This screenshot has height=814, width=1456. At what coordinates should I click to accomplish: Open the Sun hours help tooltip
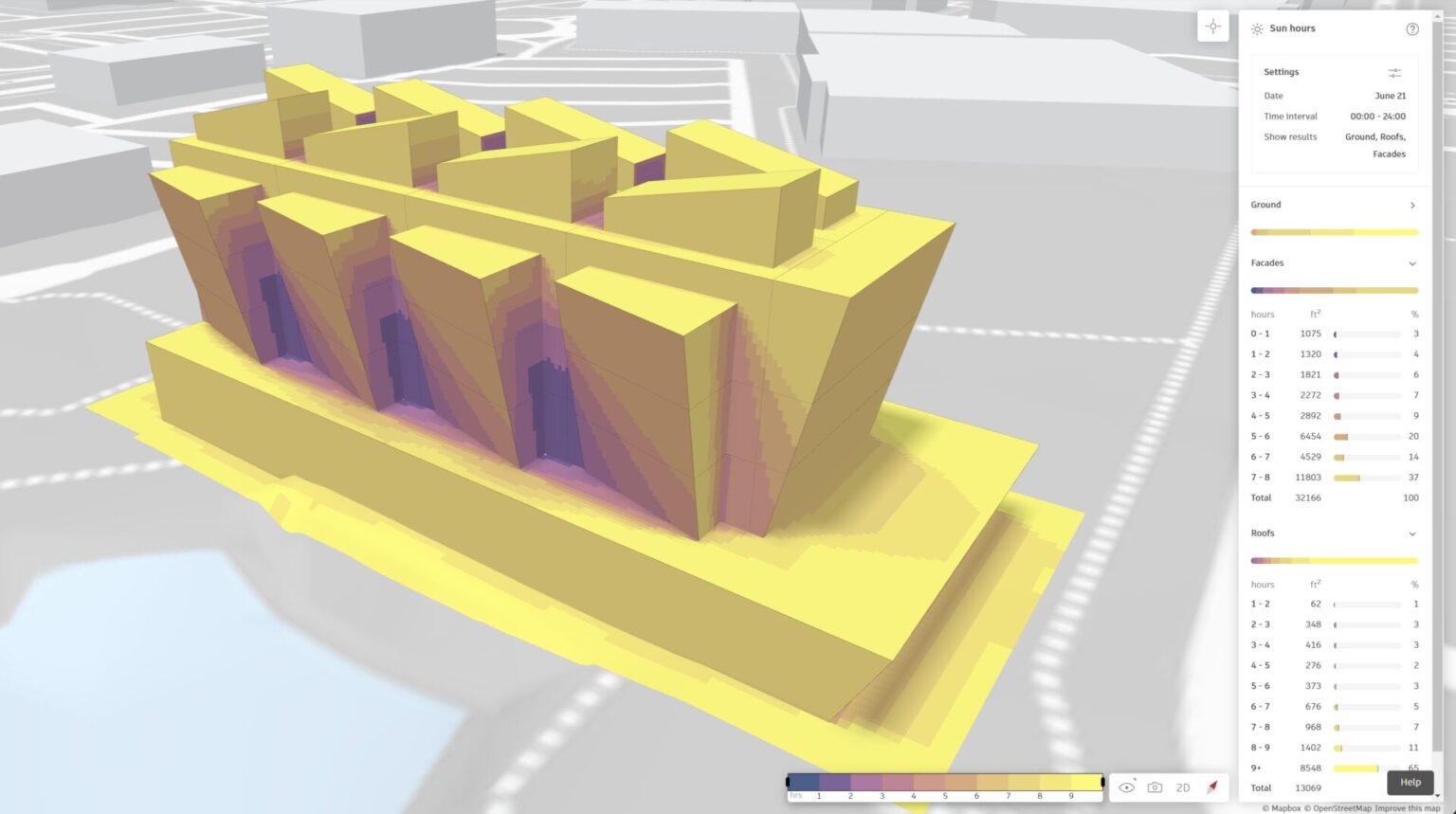(x=1411, y=27)
